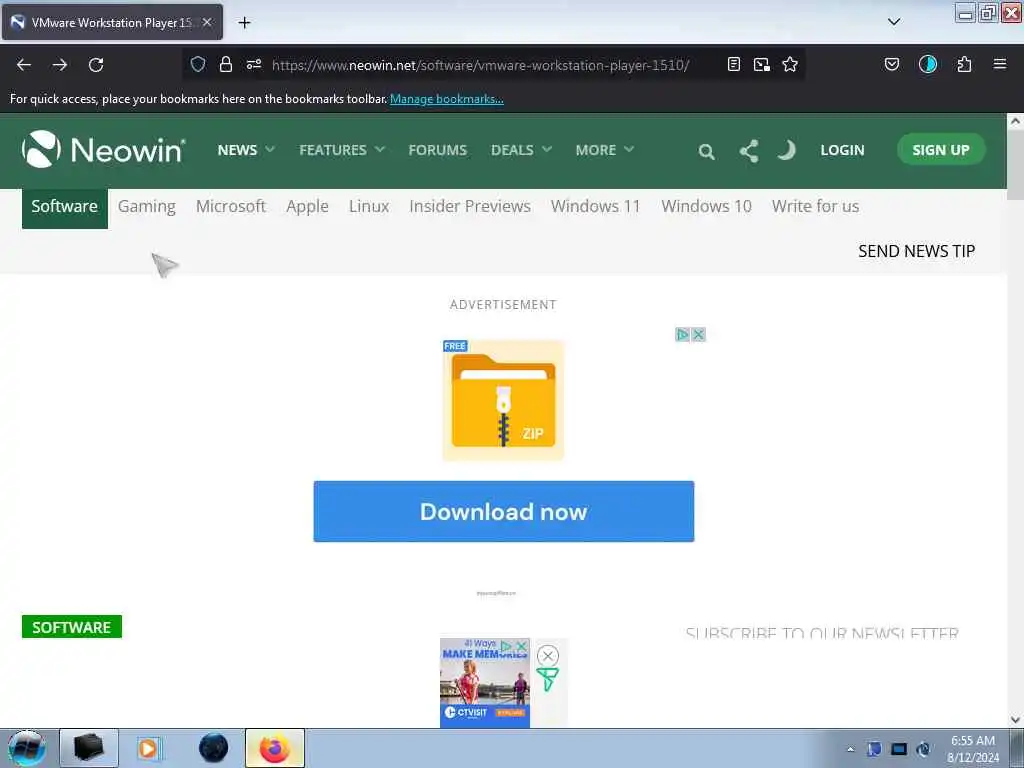
Task: Close the bottom floating ad circle X
Action: coord(548,656)
